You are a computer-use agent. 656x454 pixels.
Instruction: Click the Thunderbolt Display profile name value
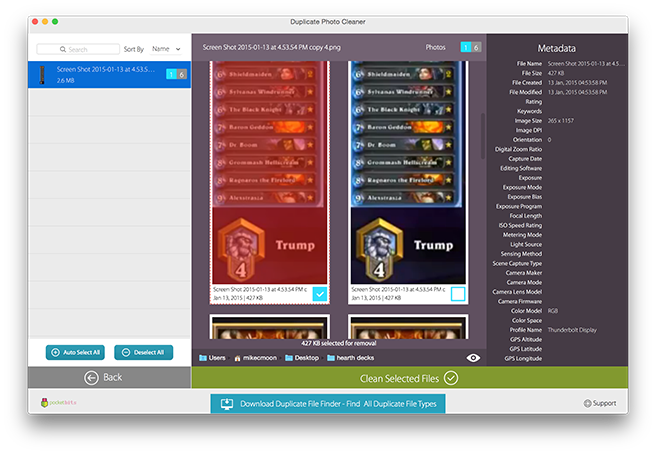572,330
